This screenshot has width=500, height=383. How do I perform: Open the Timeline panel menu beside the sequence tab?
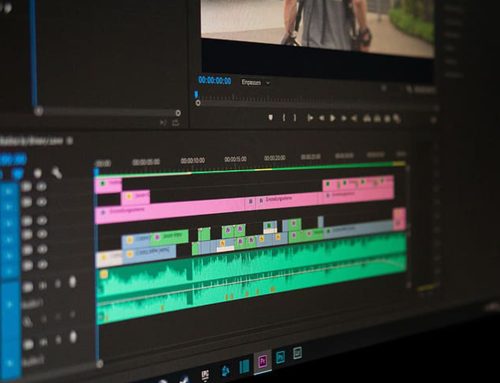pos(70,141)
